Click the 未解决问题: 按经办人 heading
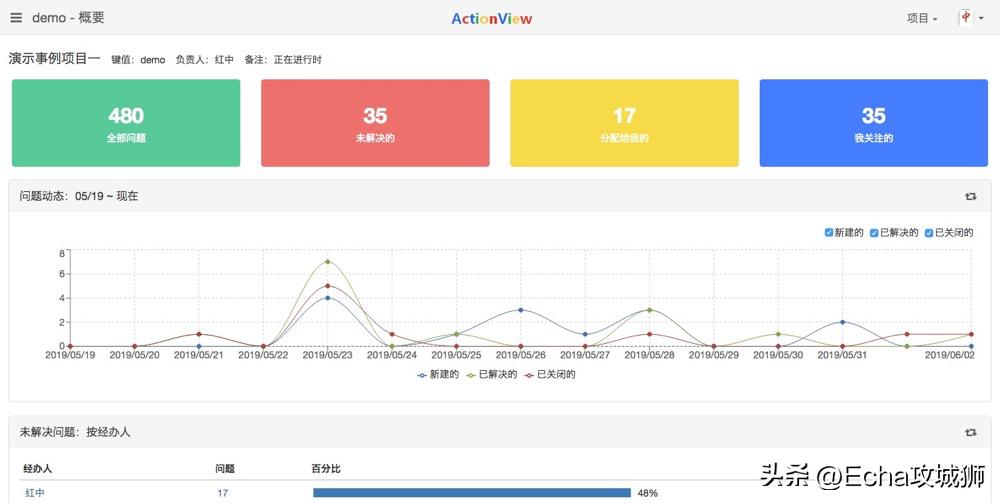The height and width of the screenshot is (503, 1000). click(75, 432)
